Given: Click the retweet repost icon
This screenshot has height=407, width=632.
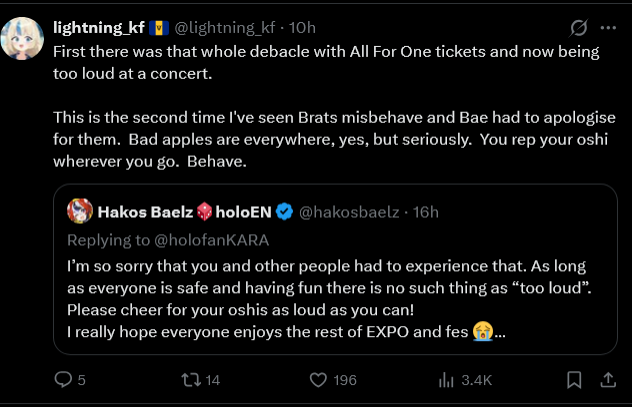Looking at the screenshot, I should pyautogui.click(x=188, y=380).
